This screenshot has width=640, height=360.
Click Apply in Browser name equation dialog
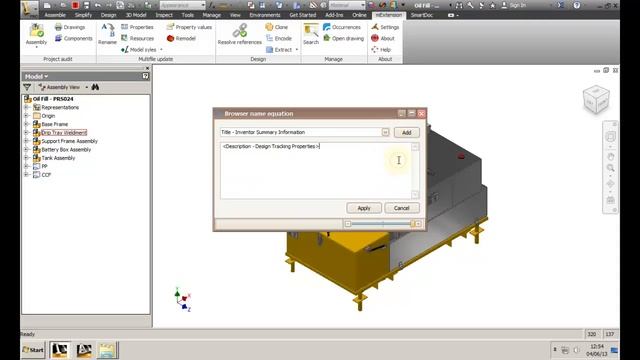(x=364, y=208)
